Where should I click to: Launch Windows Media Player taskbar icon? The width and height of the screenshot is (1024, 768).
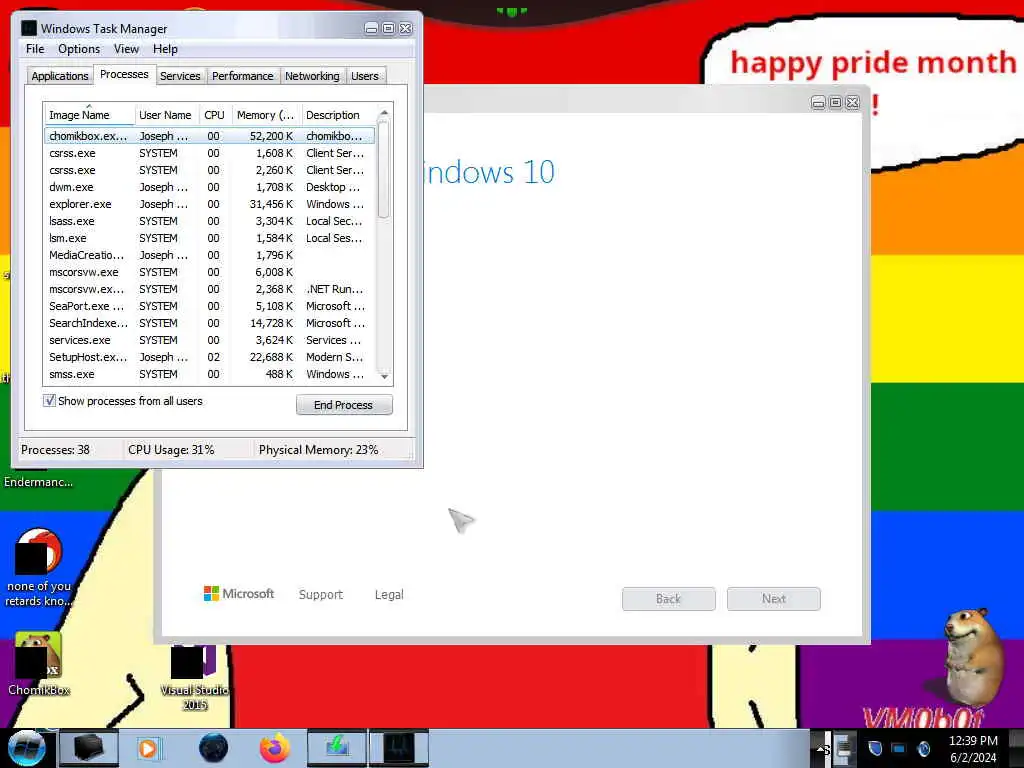(148, 748)
